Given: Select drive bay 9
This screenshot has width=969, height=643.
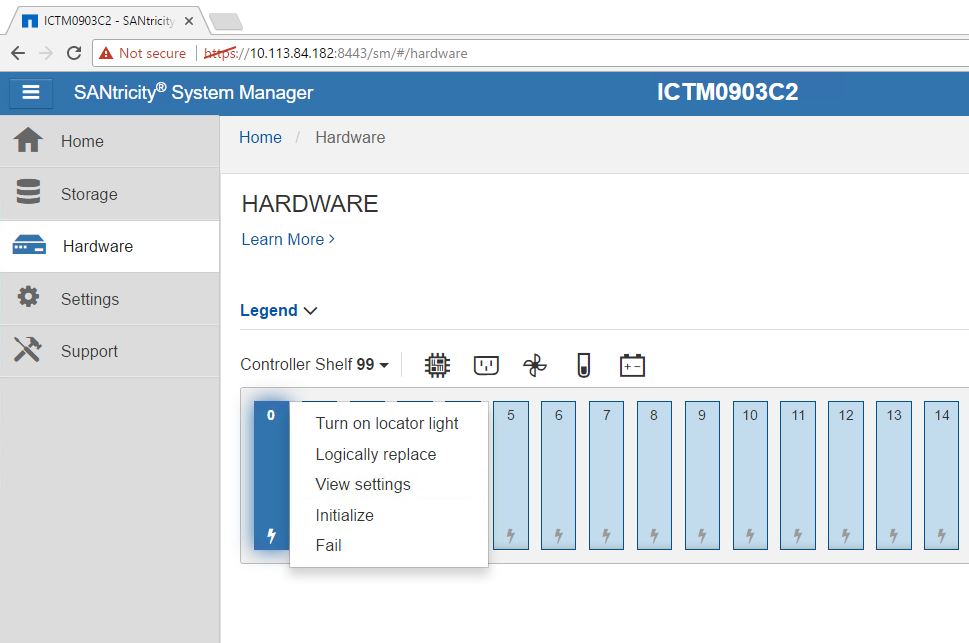Looking at the screenshot, I should point(702,475).
